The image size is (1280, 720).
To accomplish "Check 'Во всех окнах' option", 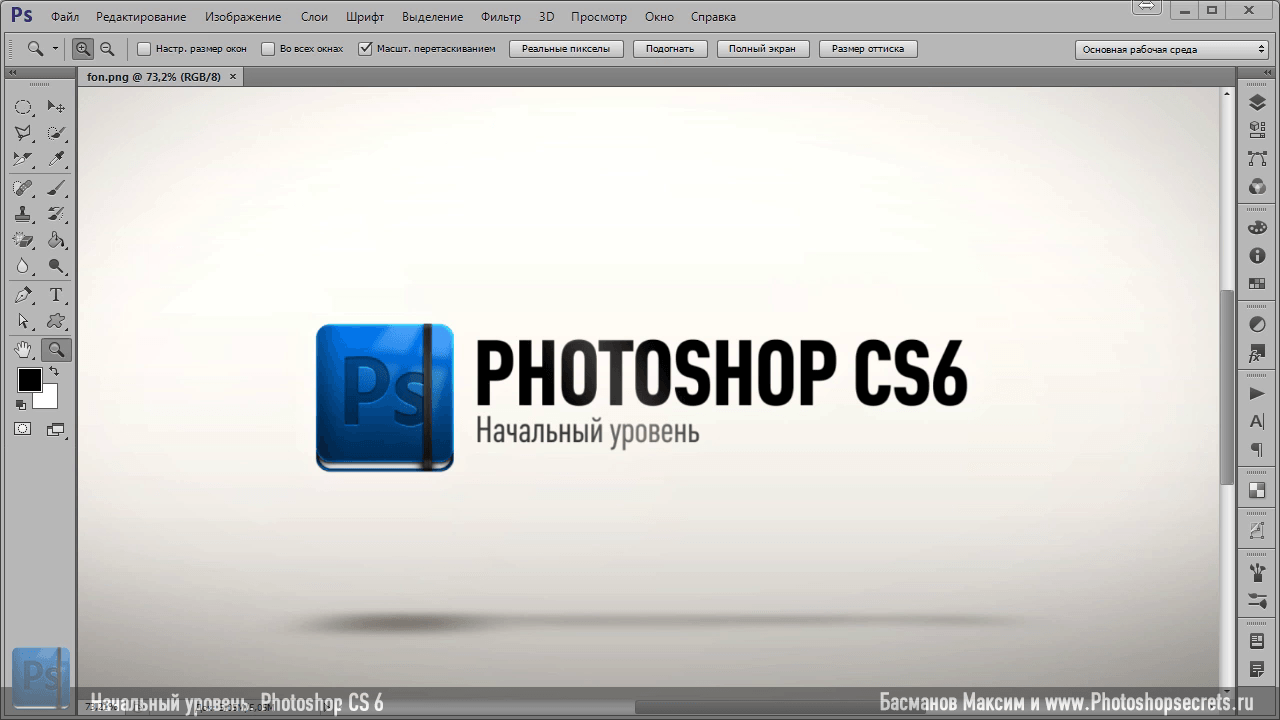I will (268, 48).
